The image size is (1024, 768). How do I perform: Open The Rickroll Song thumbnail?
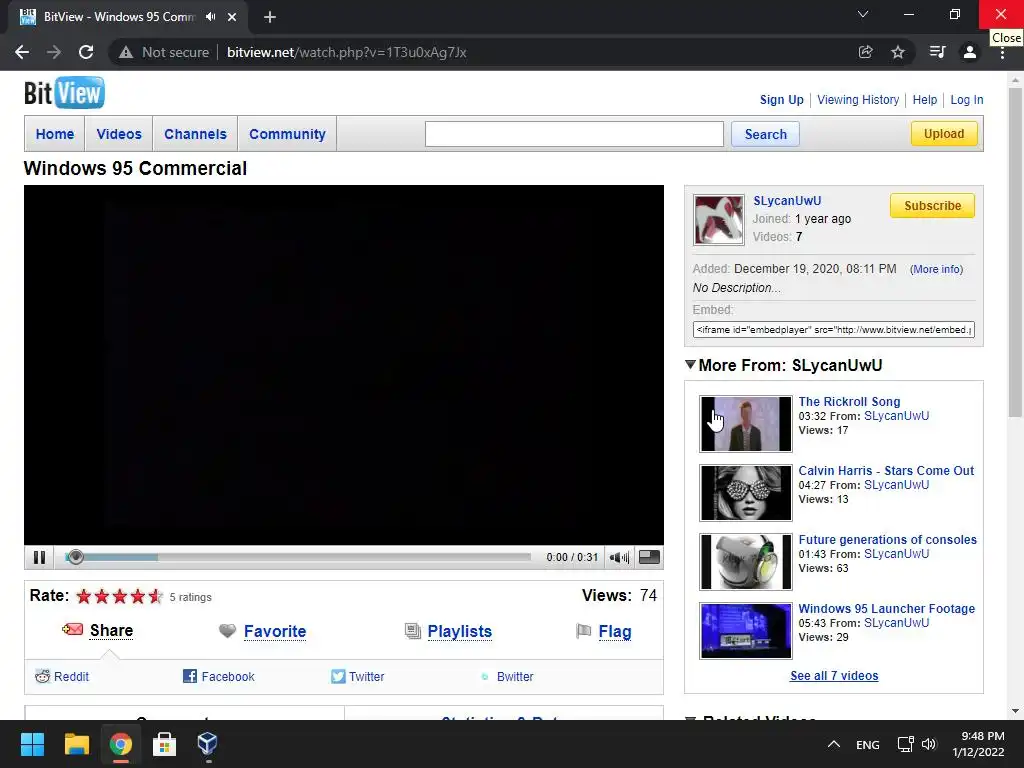click(746, 424)
